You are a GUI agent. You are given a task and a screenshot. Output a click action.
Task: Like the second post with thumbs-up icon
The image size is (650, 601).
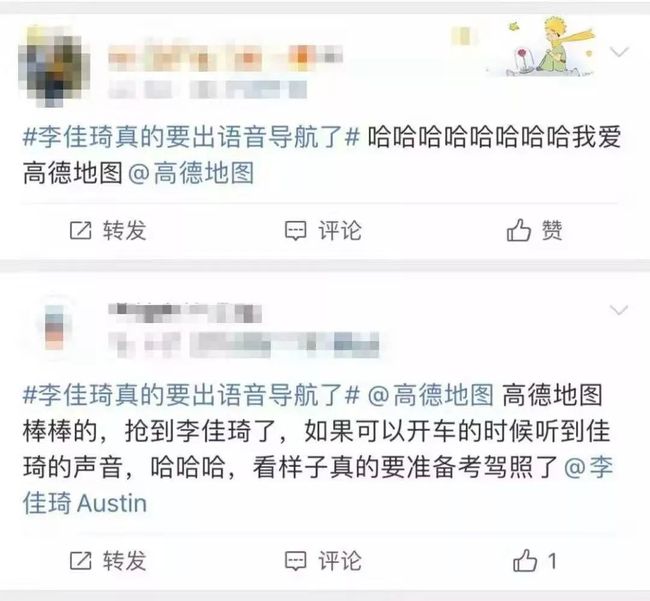pyautogui.click(x=525, y=560)
